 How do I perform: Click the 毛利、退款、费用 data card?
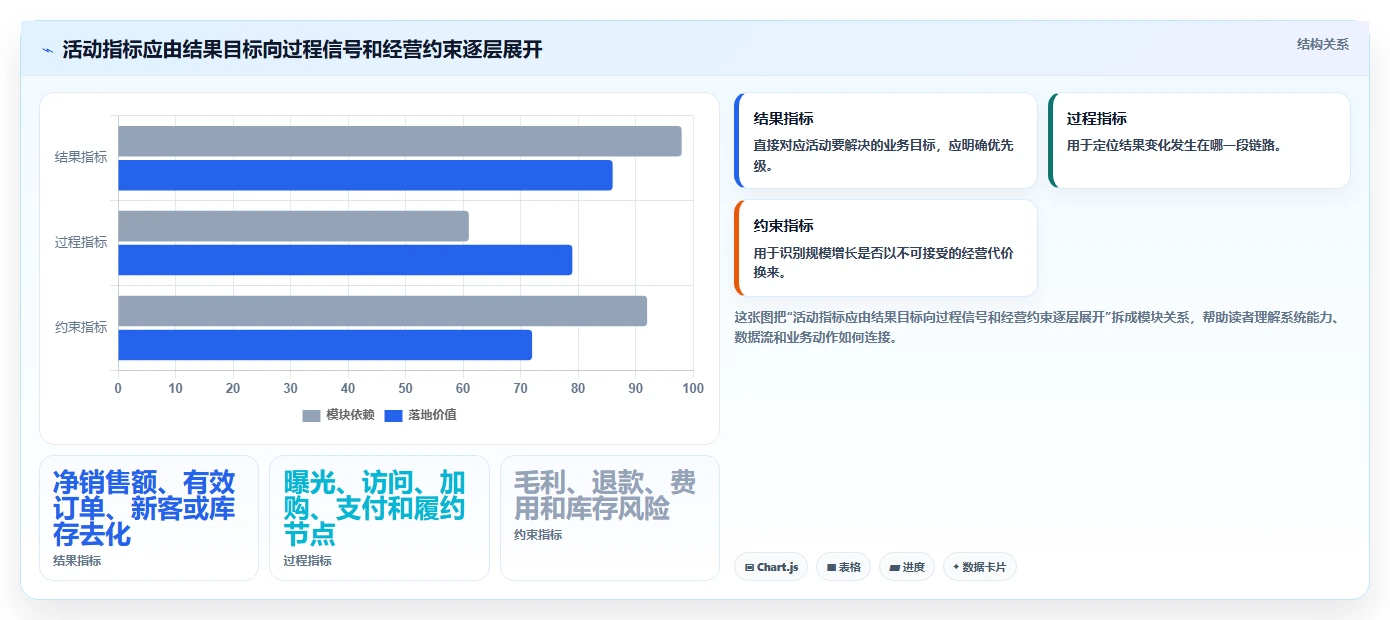[610, 518]
